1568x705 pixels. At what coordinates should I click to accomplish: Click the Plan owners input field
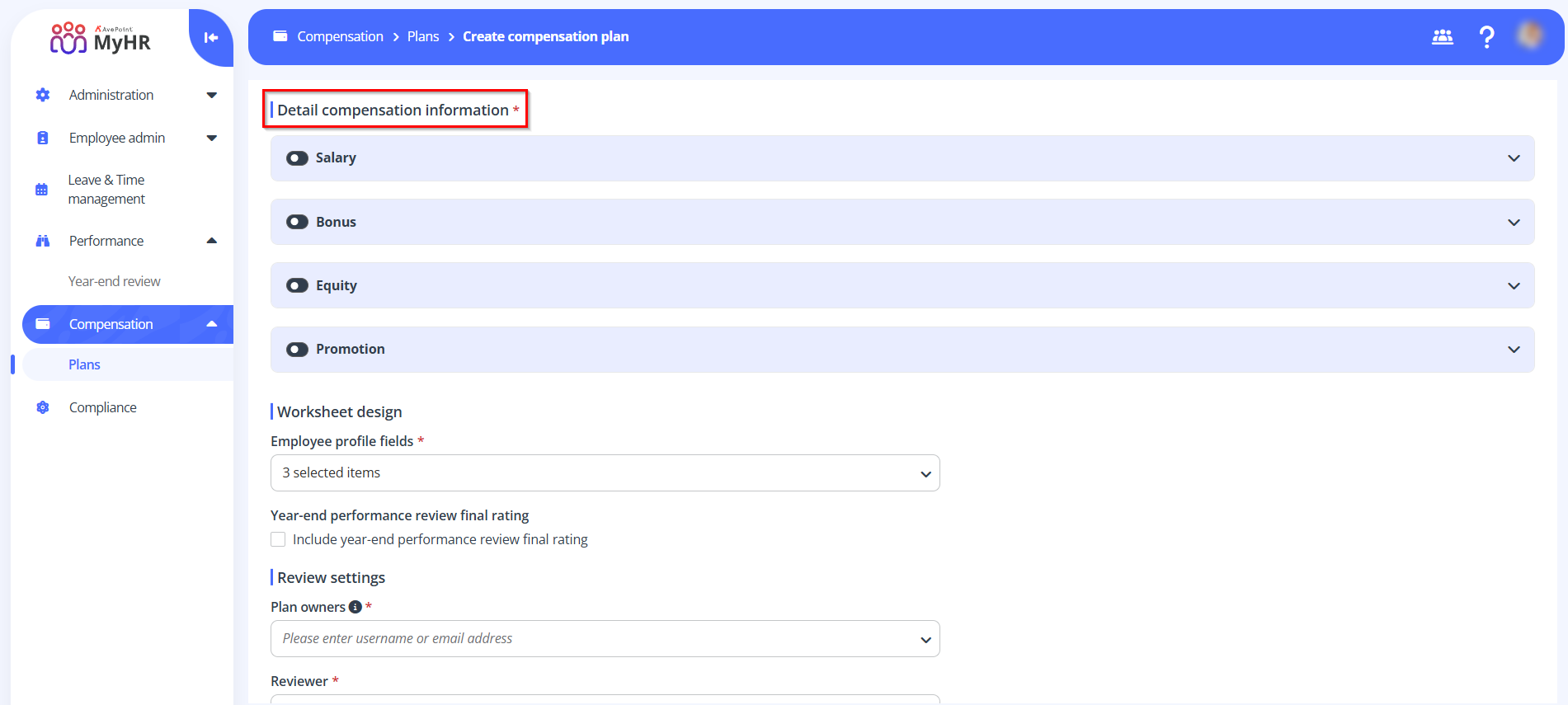594,639
